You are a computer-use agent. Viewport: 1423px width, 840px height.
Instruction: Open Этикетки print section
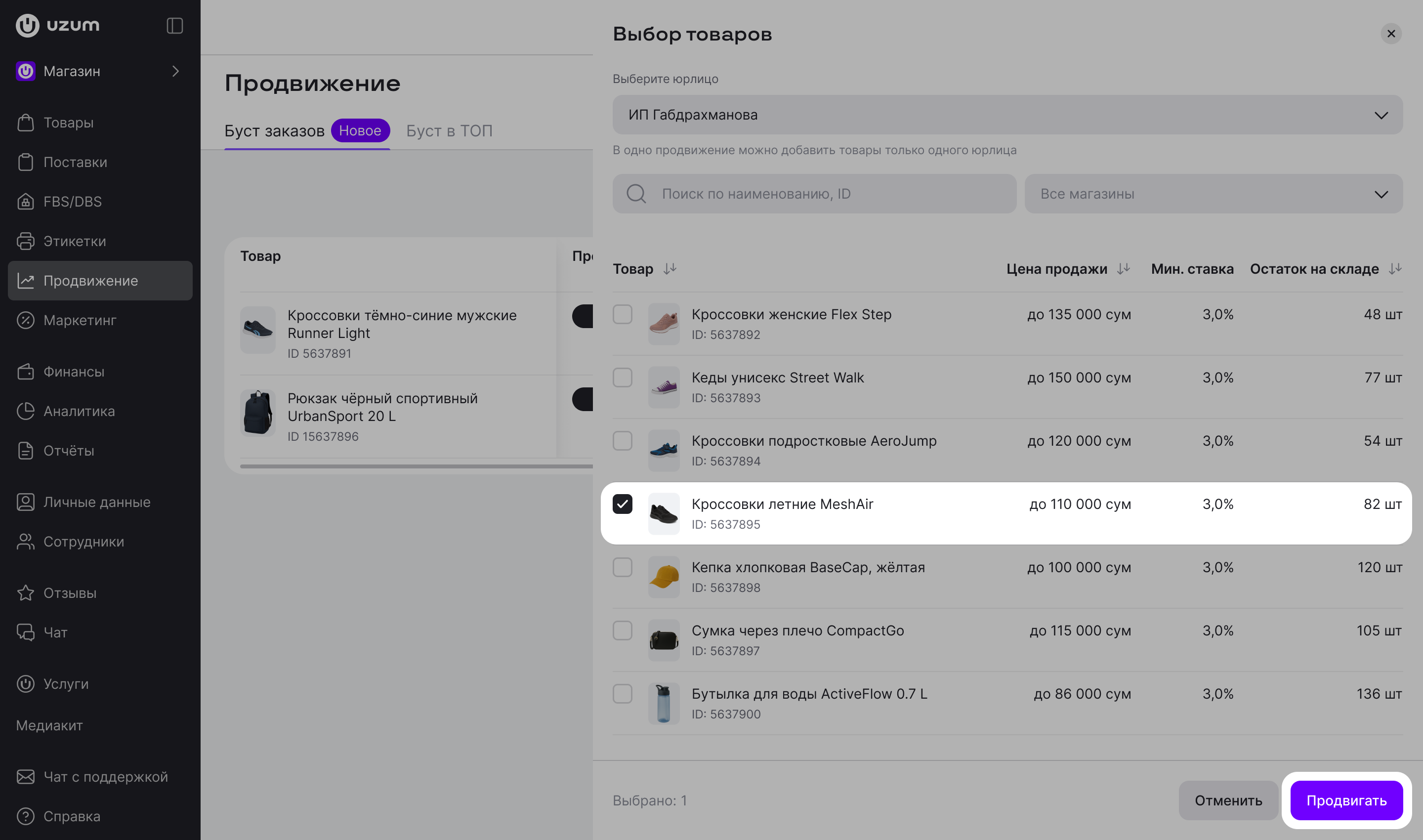100,241
